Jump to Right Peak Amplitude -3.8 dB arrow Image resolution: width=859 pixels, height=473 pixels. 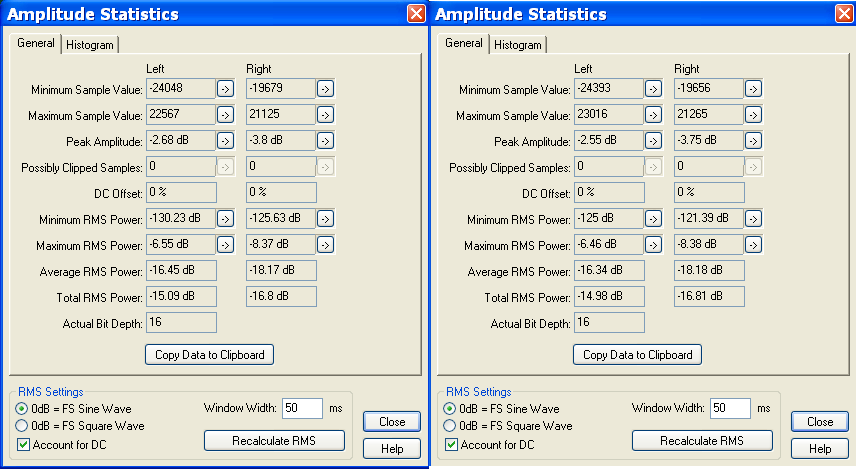click(x=325, y=141)
